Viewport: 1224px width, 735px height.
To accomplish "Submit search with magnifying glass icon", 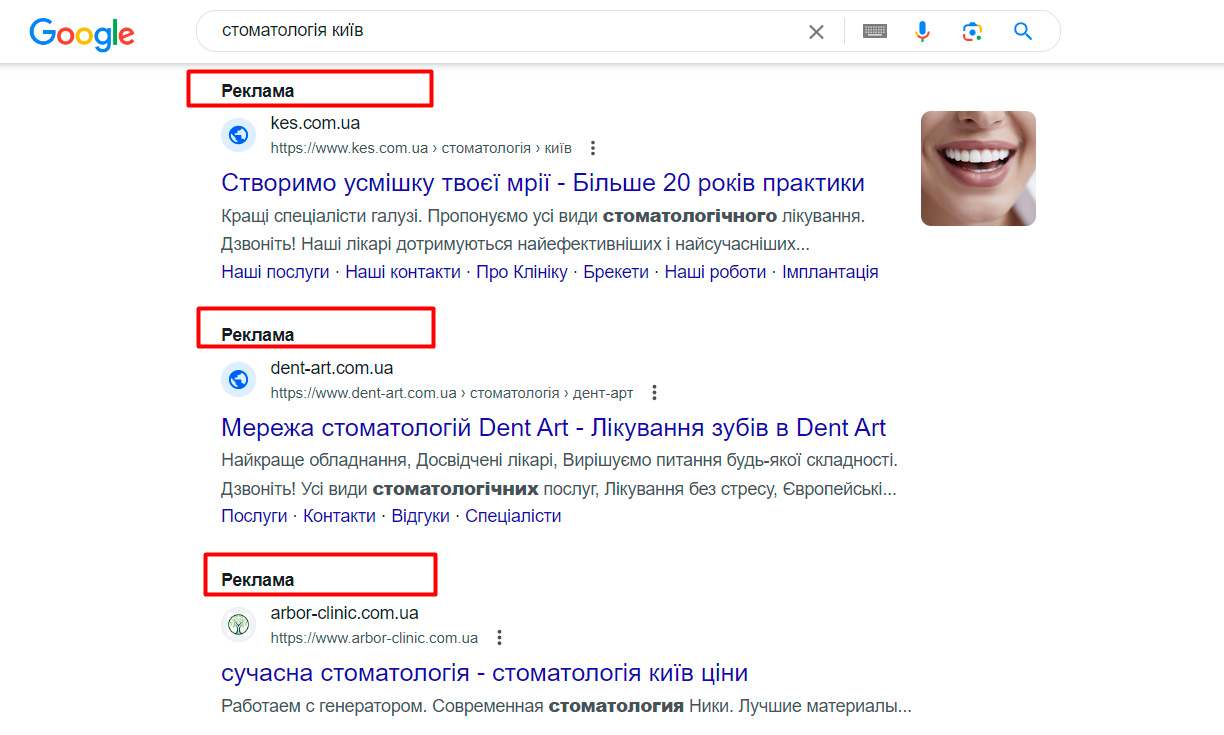I will [1022, 32].
